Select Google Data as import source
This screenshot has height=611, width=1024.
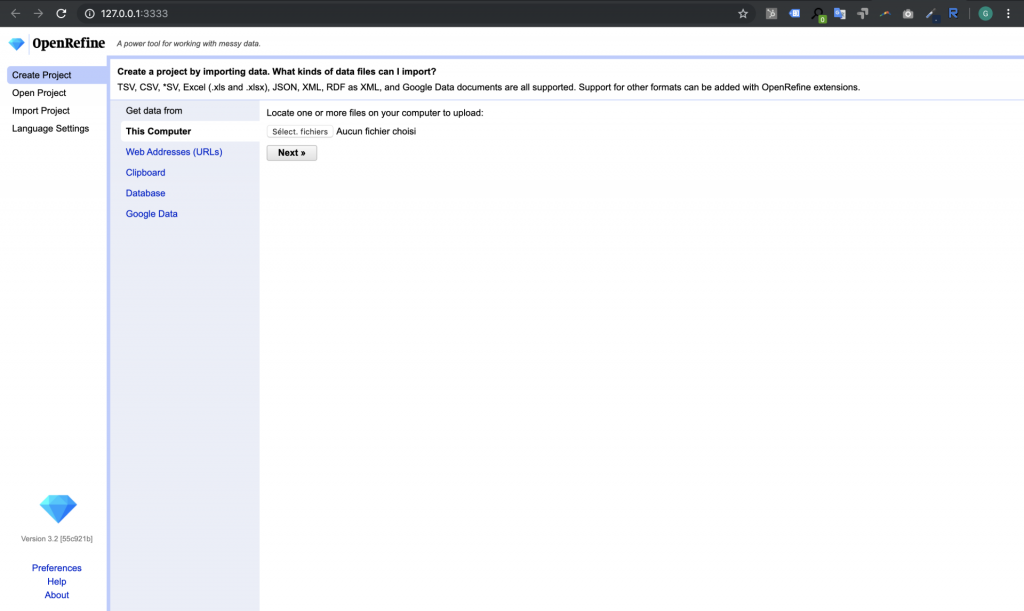[x=152, y=214]
